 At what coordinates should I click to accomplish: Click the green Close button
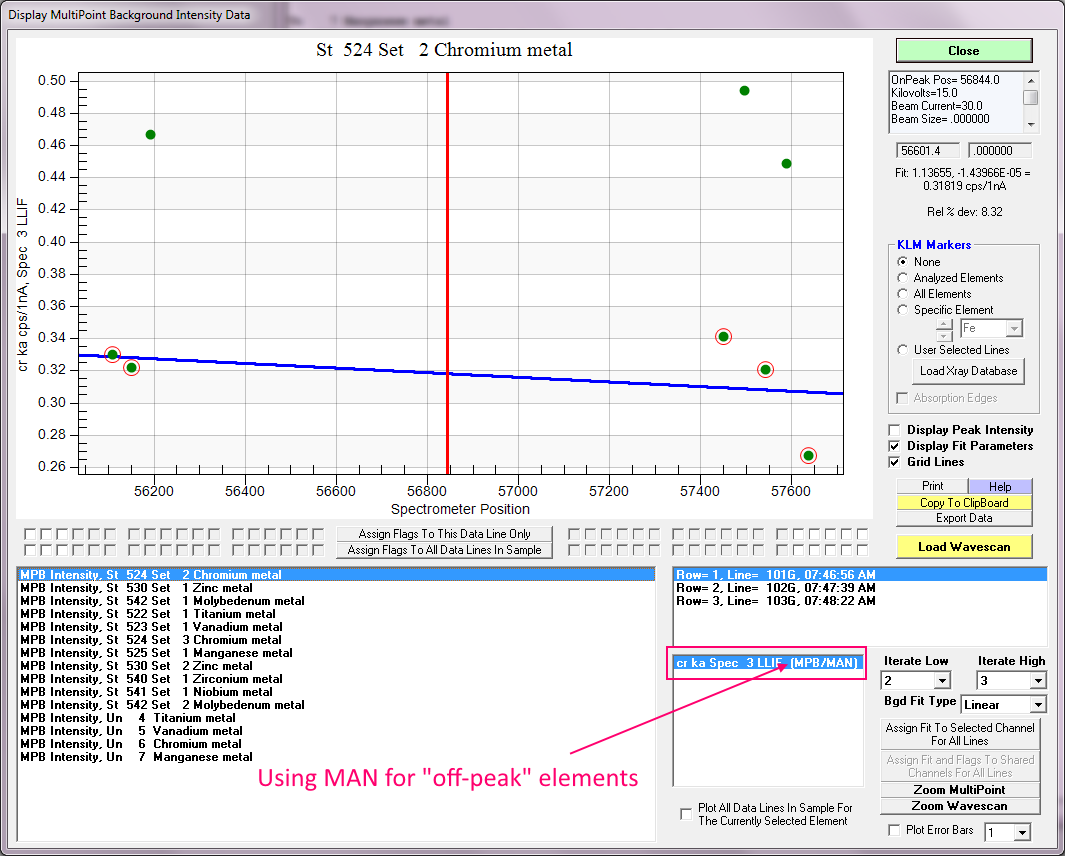coord(963,50)
